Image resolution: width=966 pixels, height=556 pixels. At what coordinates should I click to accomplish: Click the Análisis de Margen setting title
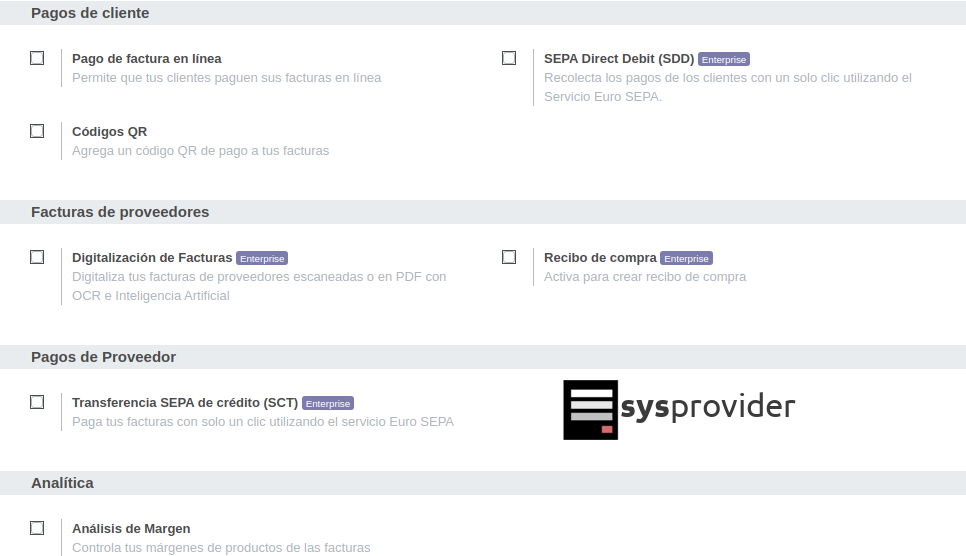pos(131,529)
